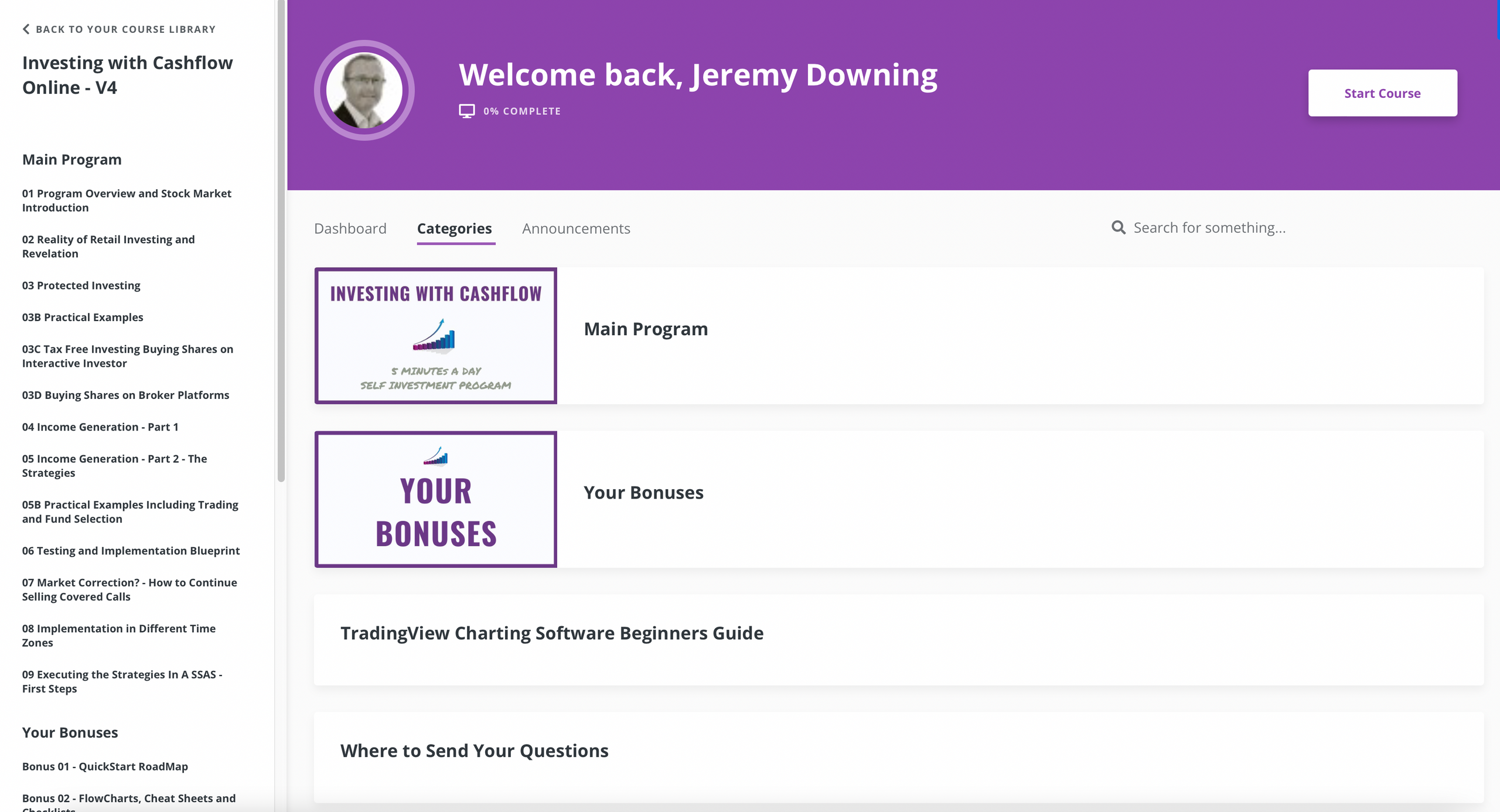Open the Your Bonuses thumbnail image
Screen dimensions: 1500x812
click(435, 499)
